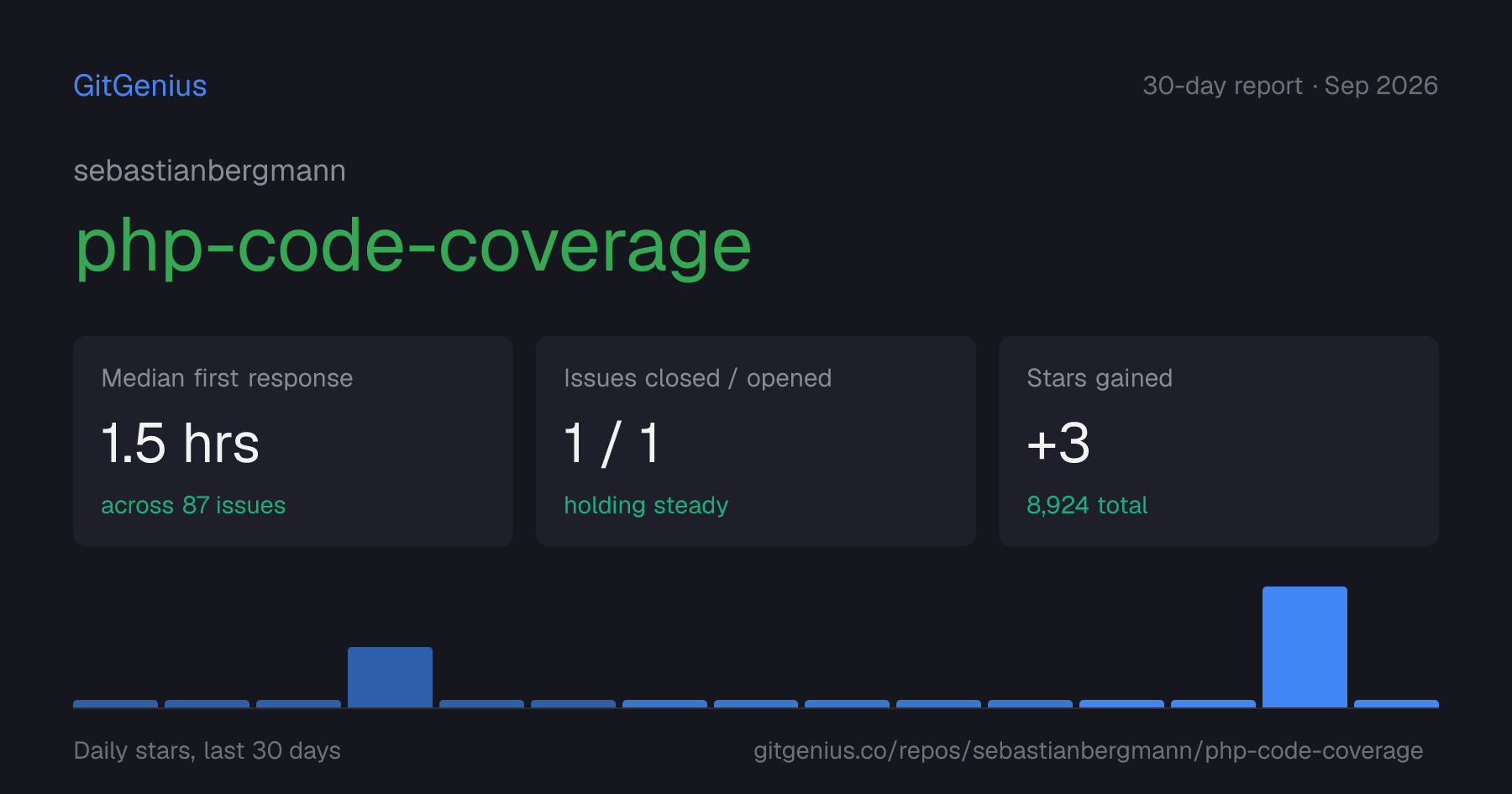Select the holding steady status text
The width and height of the screenshot is (1512, 794).
646,505
